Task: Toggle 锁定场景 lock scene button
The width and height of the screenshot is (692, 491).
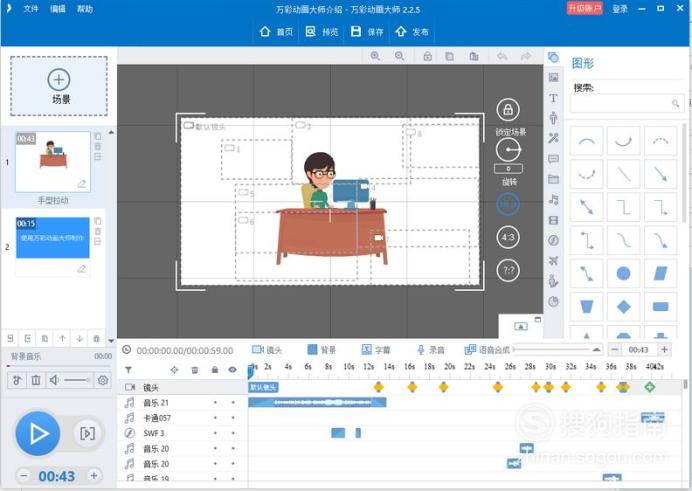Action: point(508,110)
